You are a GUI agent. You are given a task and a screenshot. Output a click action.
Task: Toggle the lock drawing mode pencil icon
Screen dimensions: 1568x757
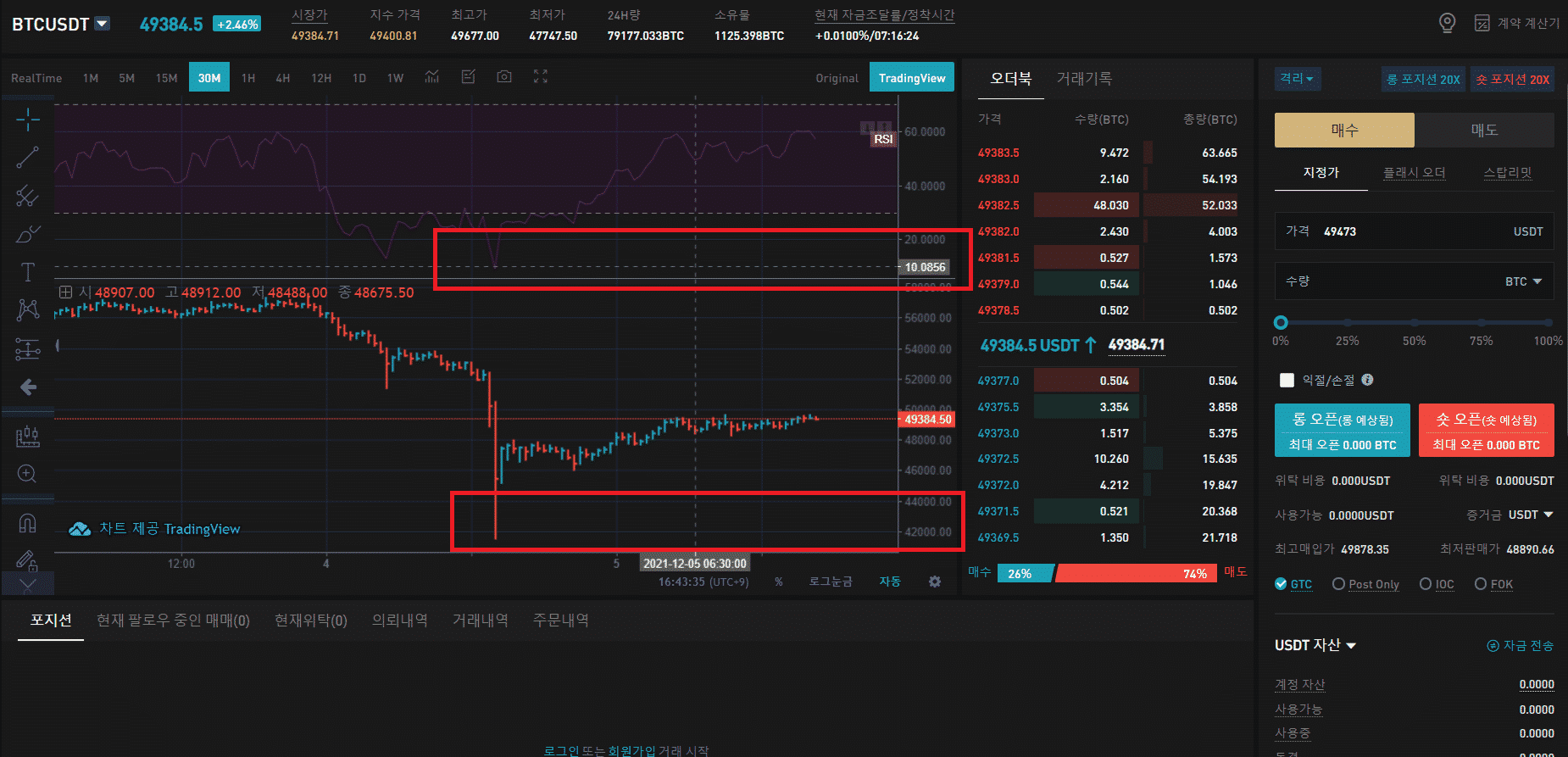pyautogui.click(x=28, y=559)
